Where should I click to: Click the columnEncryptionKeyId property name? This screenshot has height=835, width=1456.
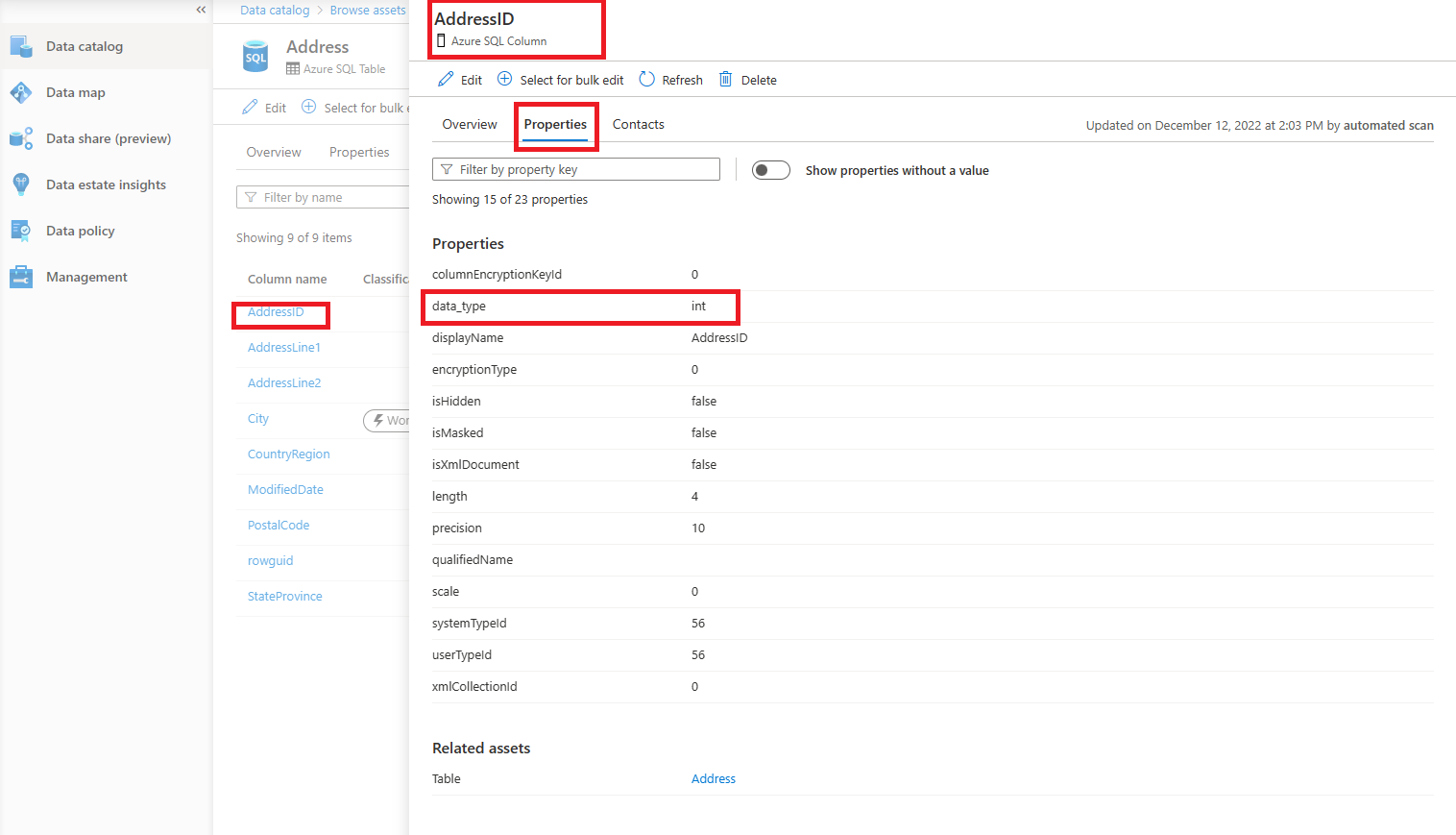(497, 275)
